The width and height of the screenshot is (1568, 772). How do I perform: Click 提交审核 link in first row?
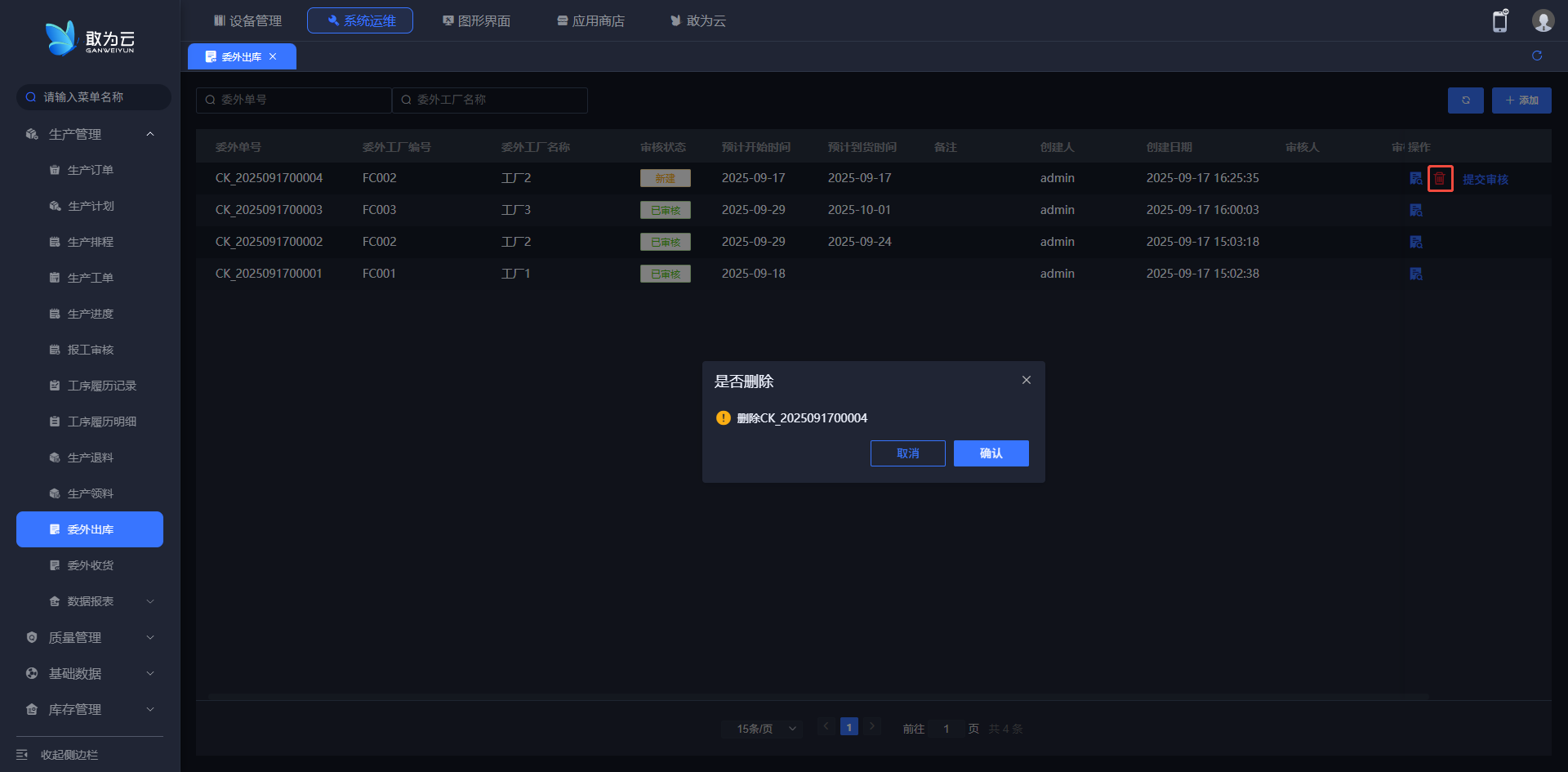tap(1485, 179)
